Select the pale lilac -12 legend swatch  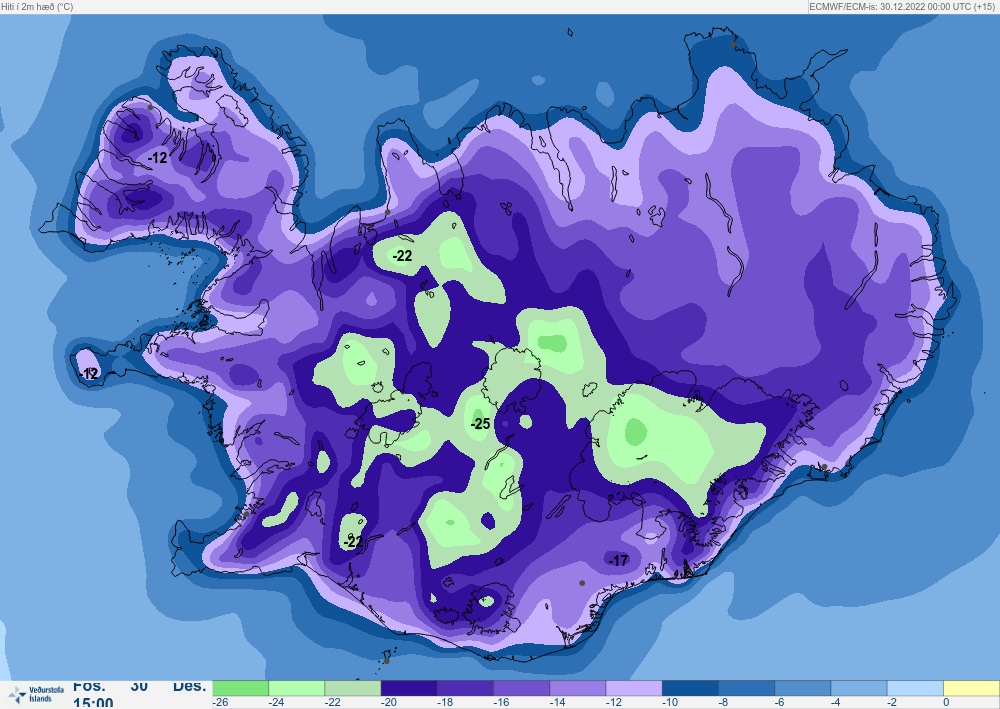[x=633, y=688]
